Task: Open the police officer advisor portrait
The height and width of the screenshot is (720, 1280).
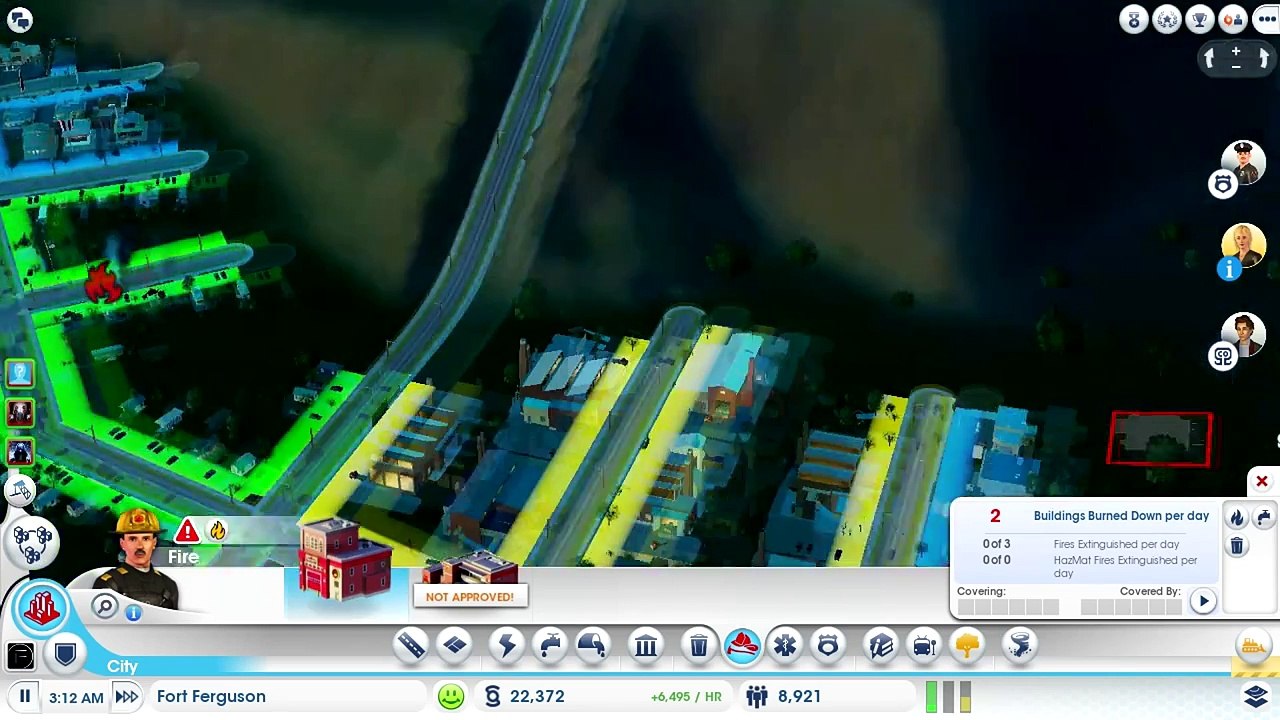Action: 1244,162
